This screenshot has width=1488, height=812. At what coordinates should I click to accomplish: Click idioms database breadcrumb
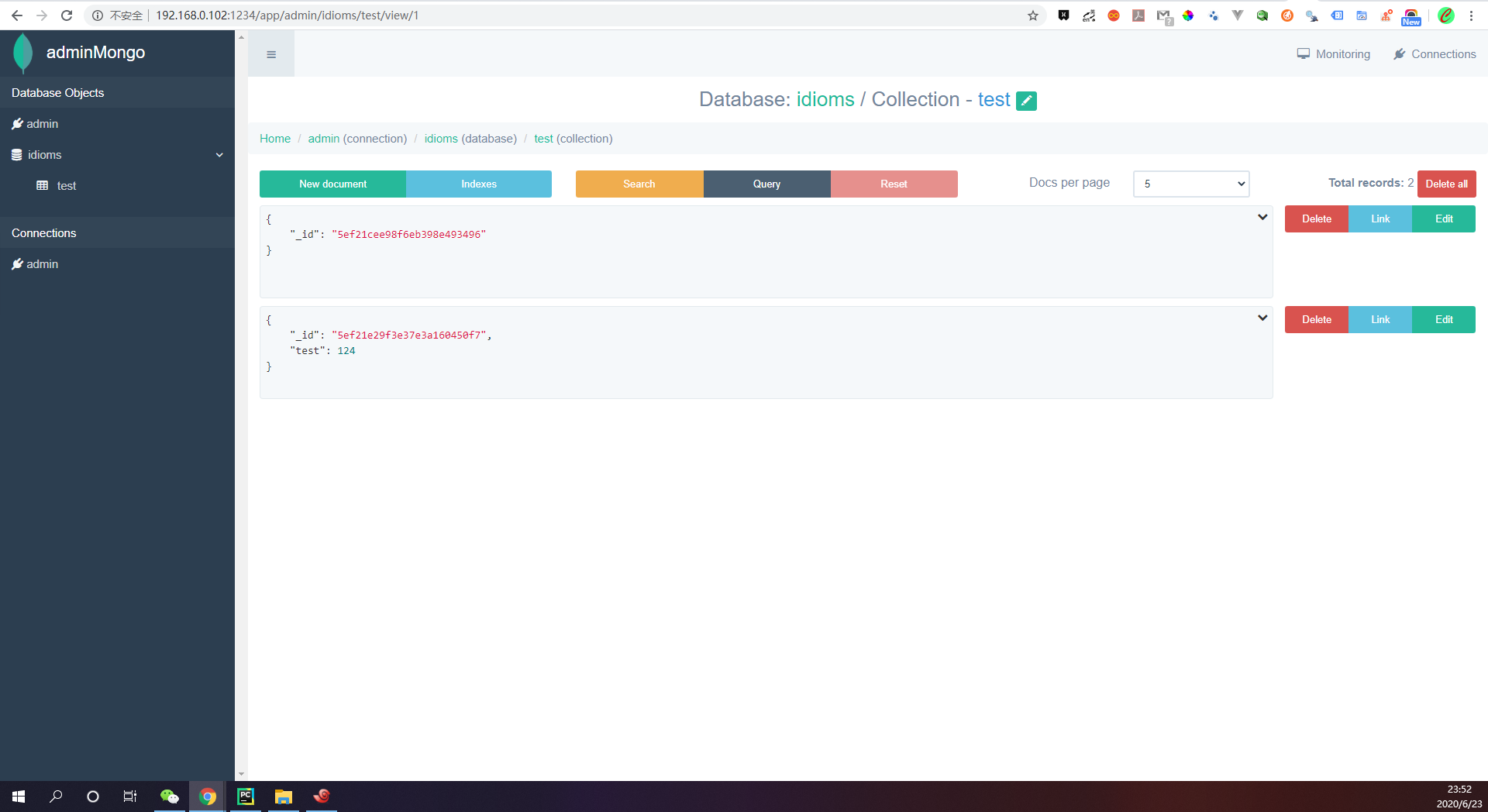coord(441,139)
